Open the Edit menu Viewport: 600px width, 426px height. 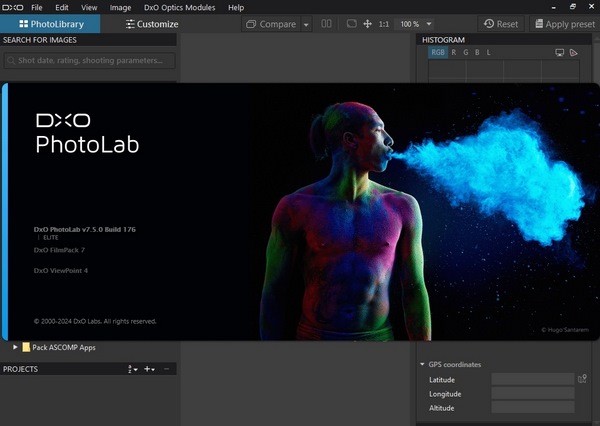62,7
